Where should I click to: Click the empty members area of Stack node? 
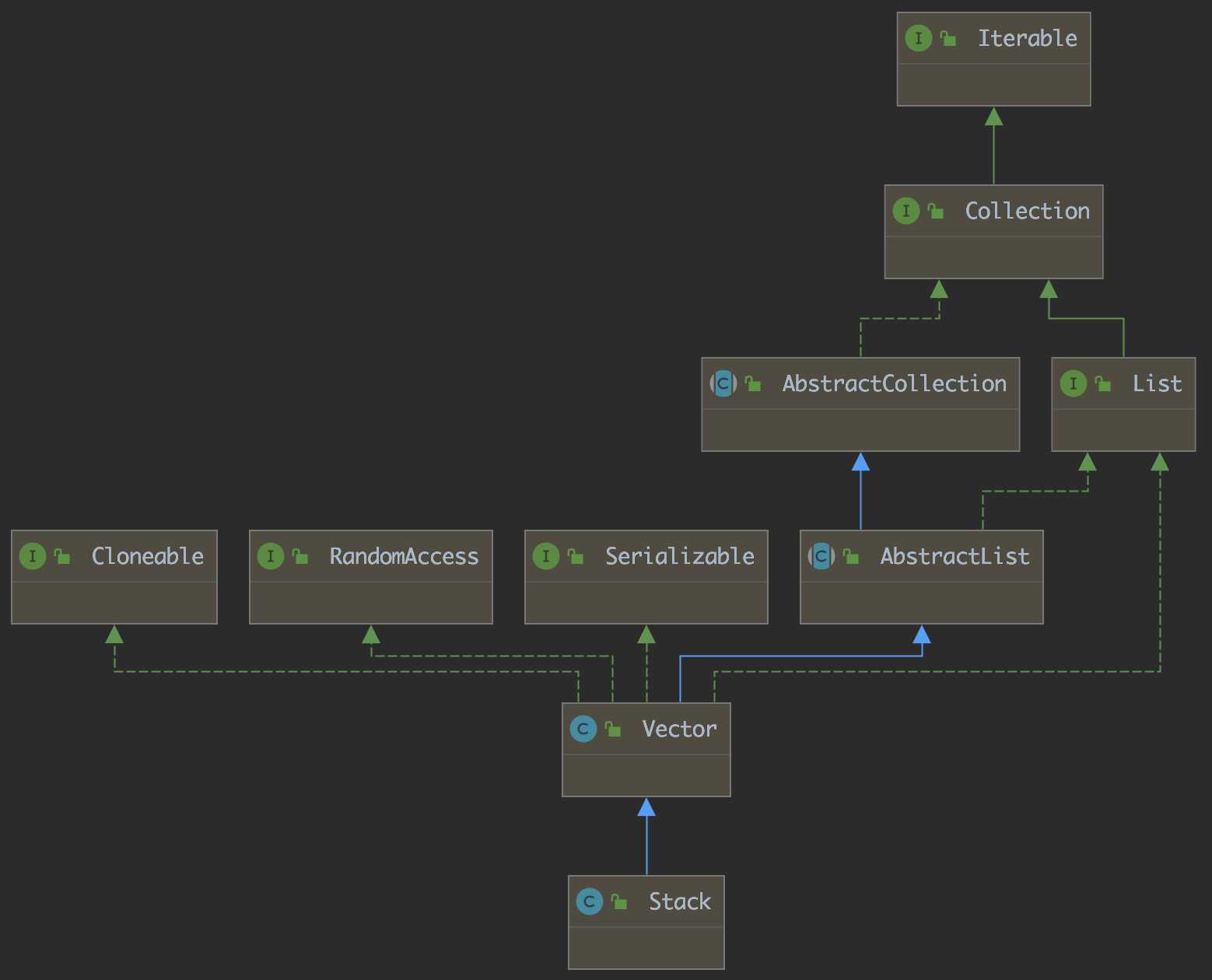coord(646,948)
